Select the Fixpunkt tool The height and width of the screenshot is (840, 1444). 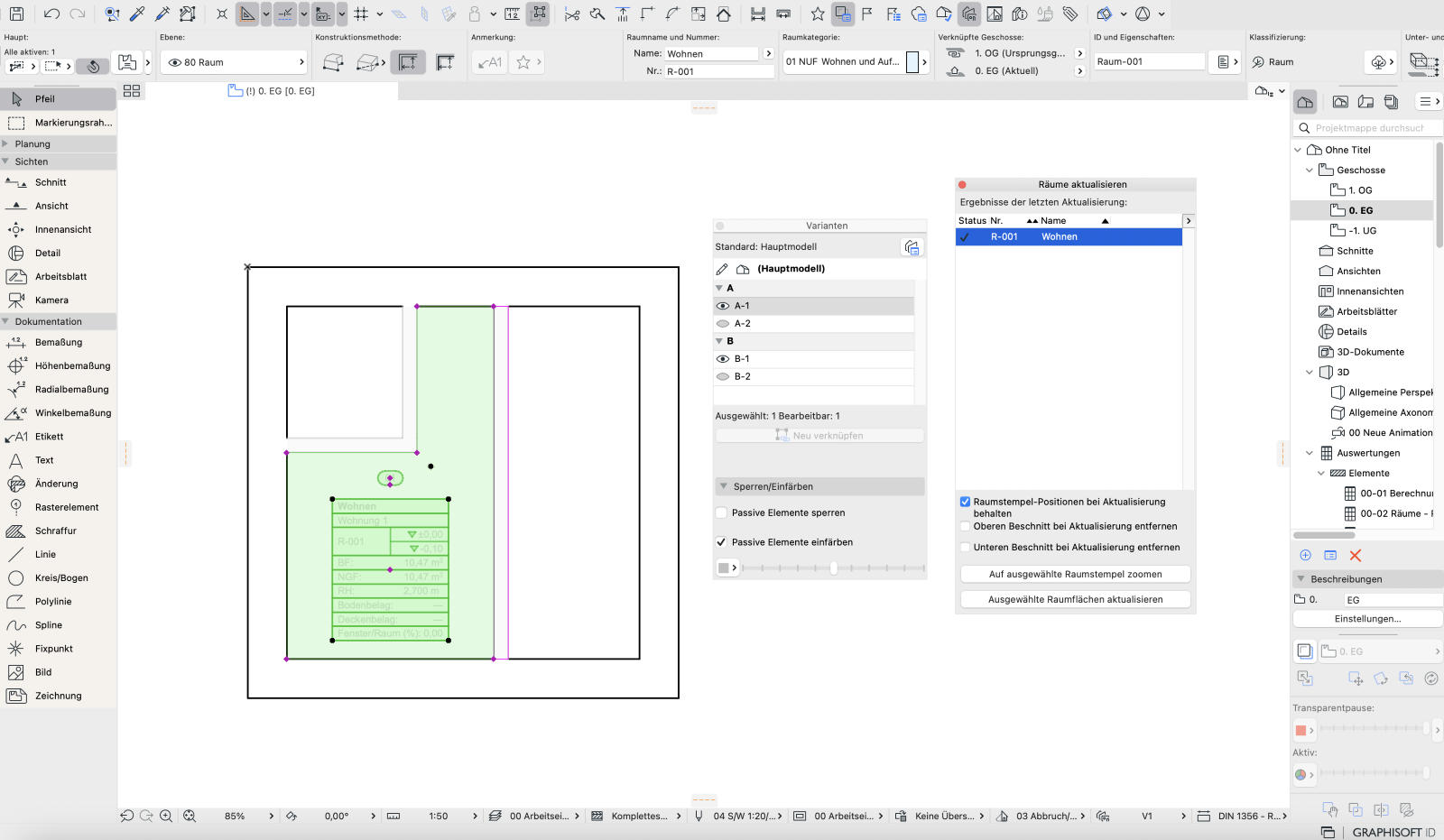58,648
